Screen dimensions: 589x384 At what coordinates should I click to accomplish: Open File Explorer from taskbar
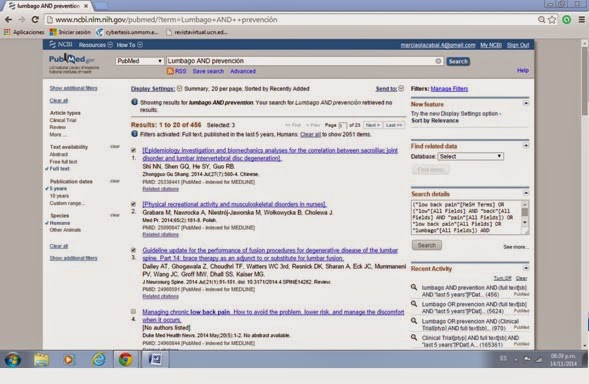pos(41,360)
